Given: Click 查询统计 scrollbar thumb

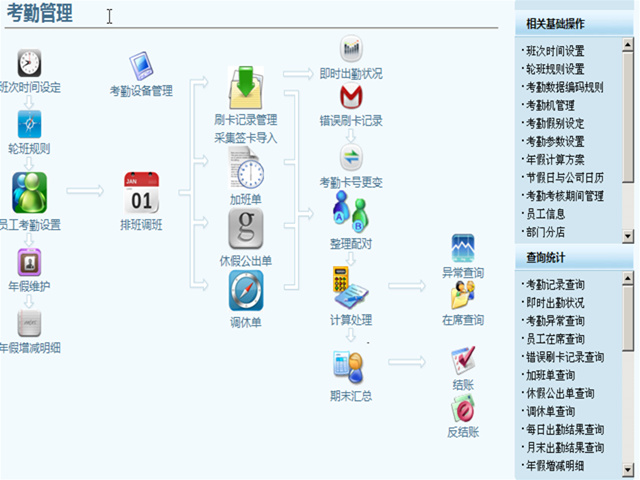Looking at the screenshot, I should (x=628, y=318).
